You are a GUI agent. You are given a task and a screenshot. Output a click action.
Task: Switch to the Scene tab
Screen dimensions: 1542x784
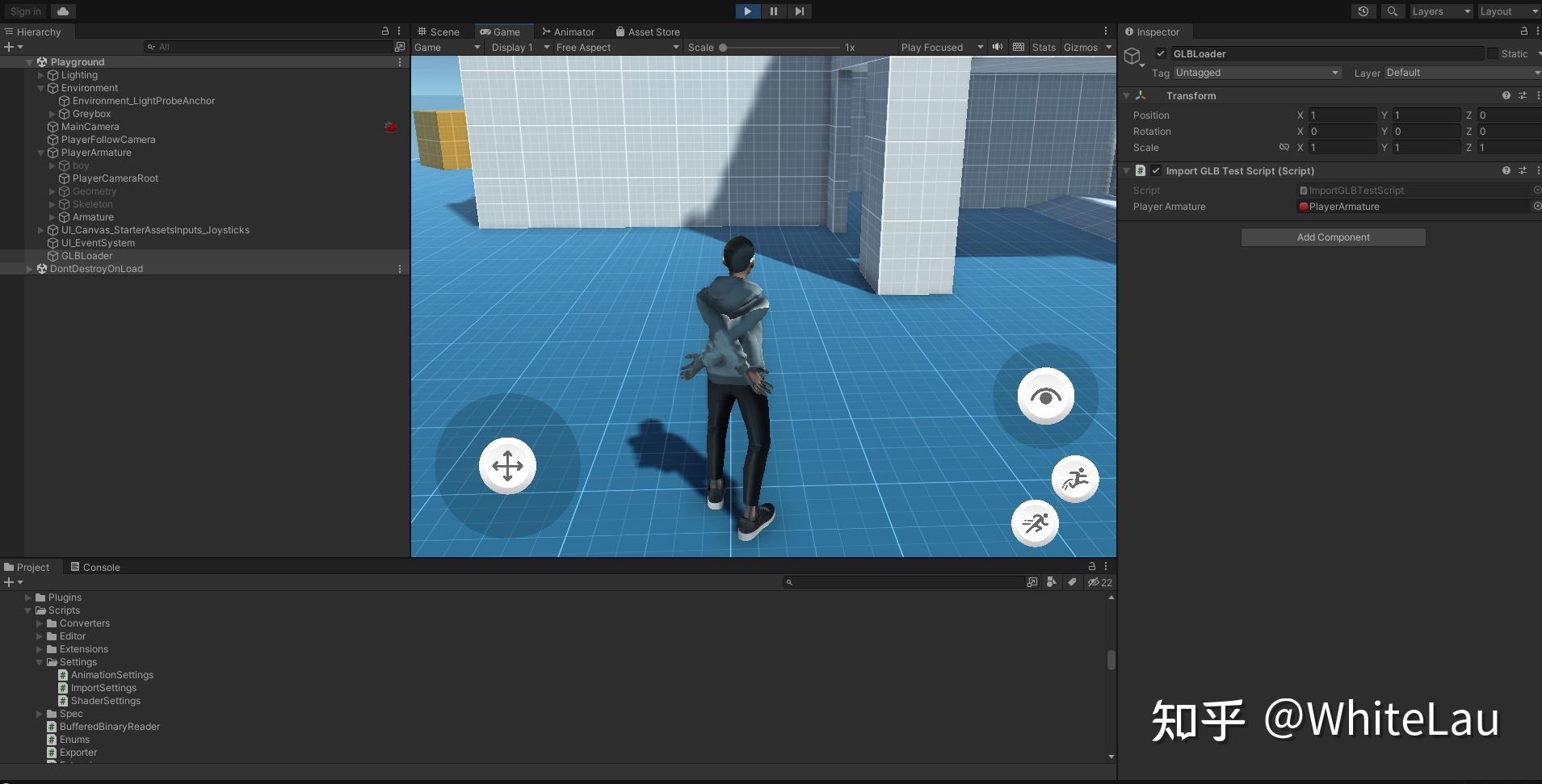click(439, 31)
